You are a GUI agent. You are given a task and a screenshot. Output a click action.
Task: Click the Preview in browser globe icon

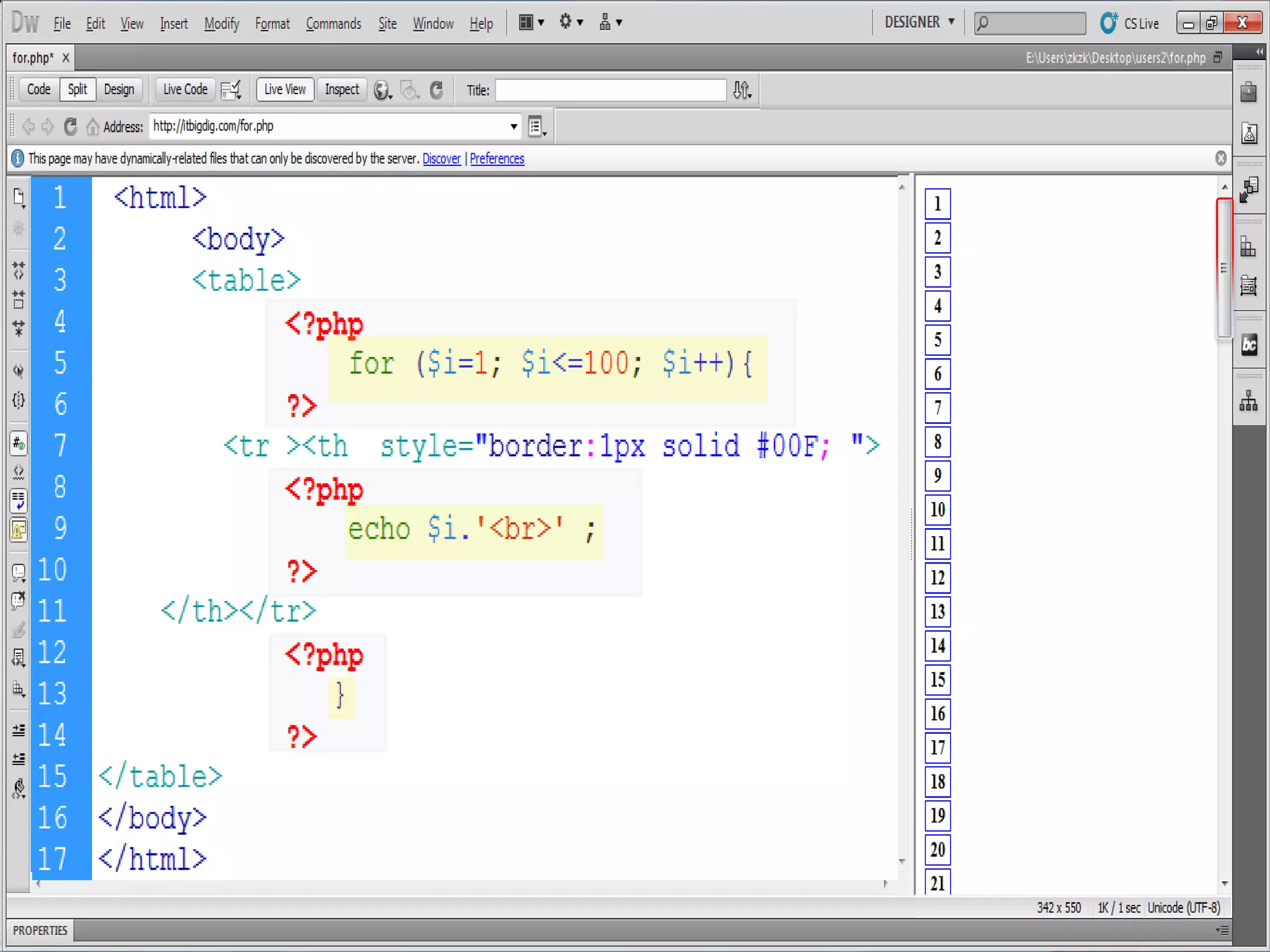[x=382, y=90]
